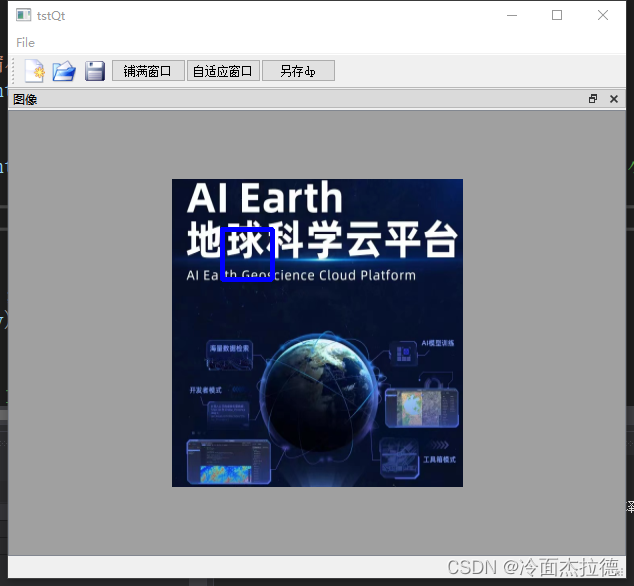Maximize the tstQt window
634x586 pixels.
(x=557, y=15)
